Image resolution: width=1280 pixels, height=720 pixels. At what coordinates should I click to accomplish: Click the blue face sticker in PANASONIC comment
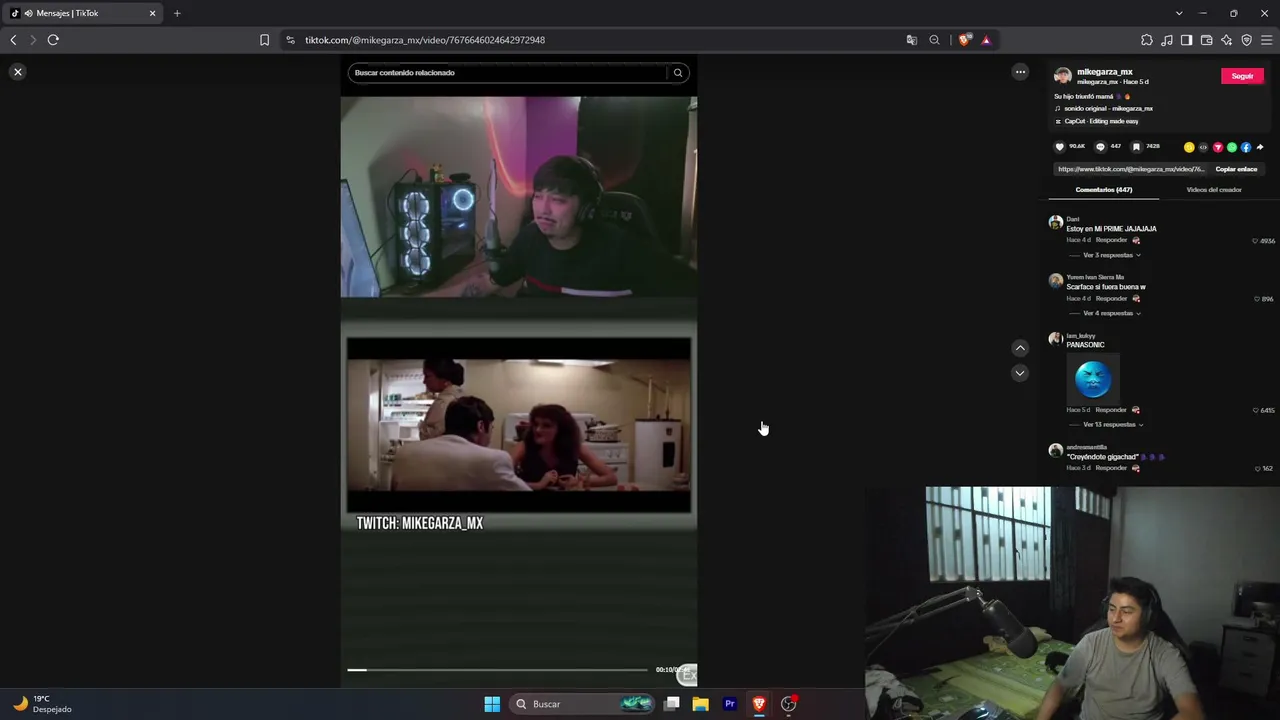pyautogui.click(x=1093, y=379)
